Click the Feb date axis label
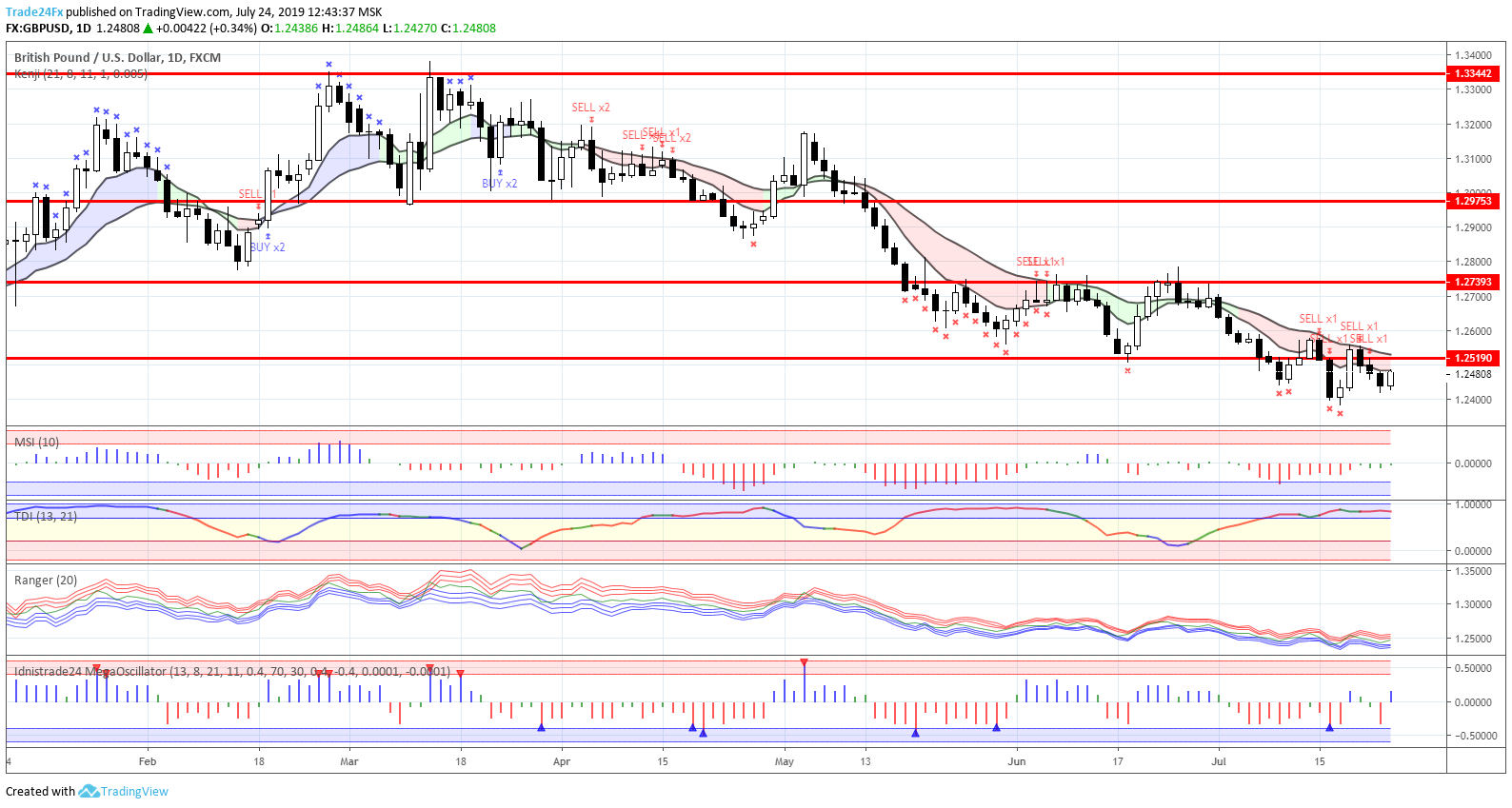The height and width of the screenshot is (808, 1512). (x=147, y=761)
